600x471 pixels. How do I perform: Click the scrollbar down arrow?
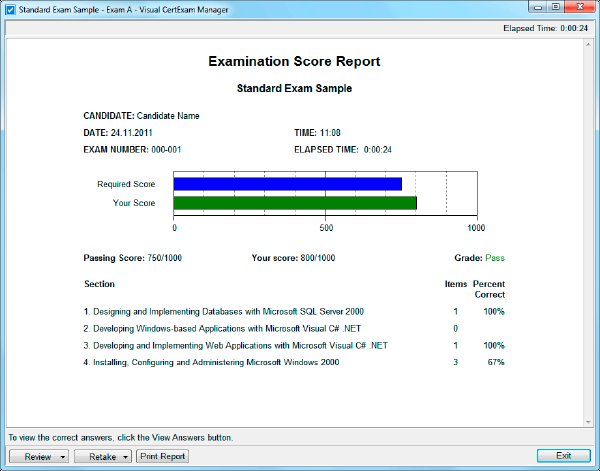click(589, 422)
